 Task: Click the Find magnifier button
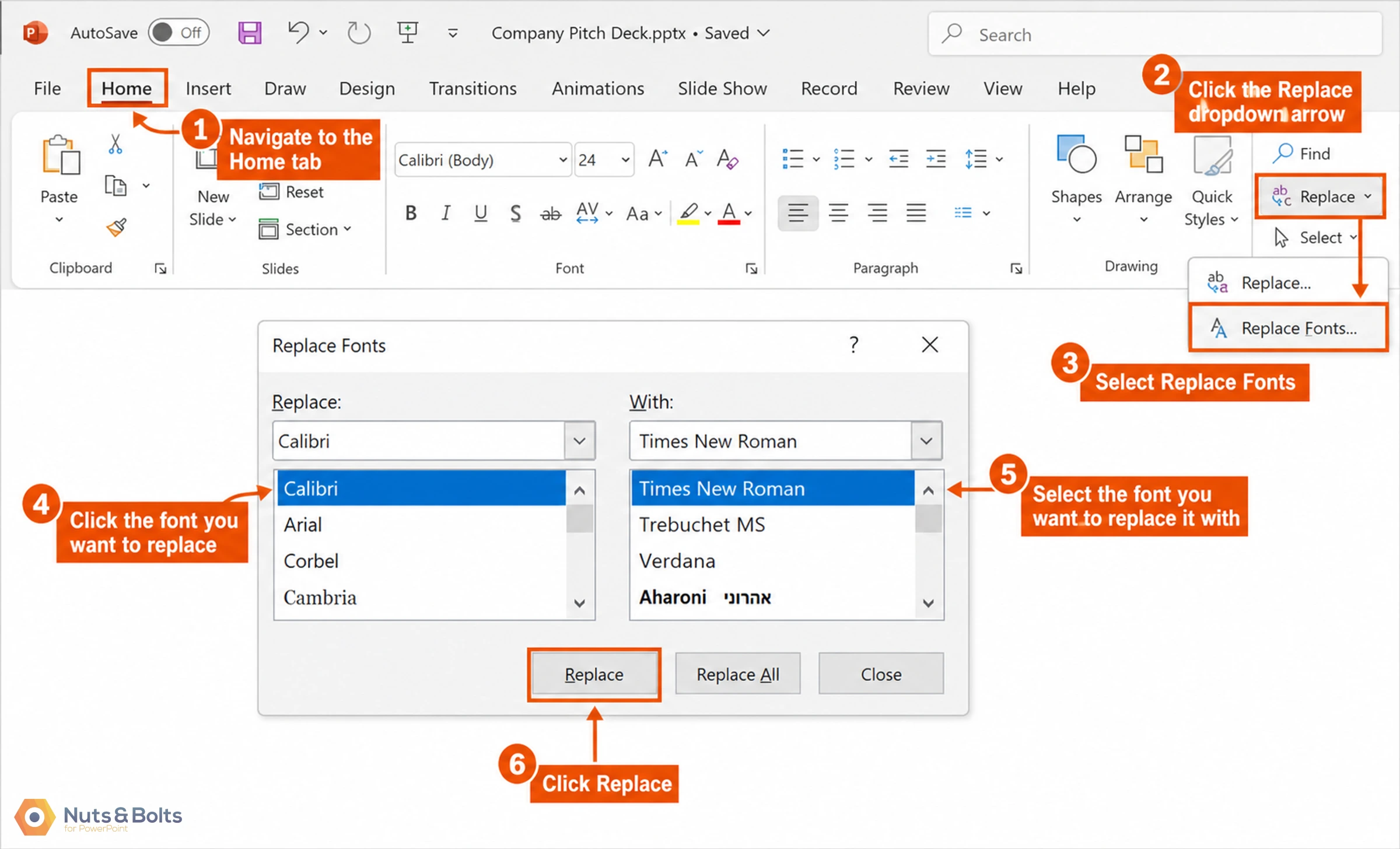1302,153
